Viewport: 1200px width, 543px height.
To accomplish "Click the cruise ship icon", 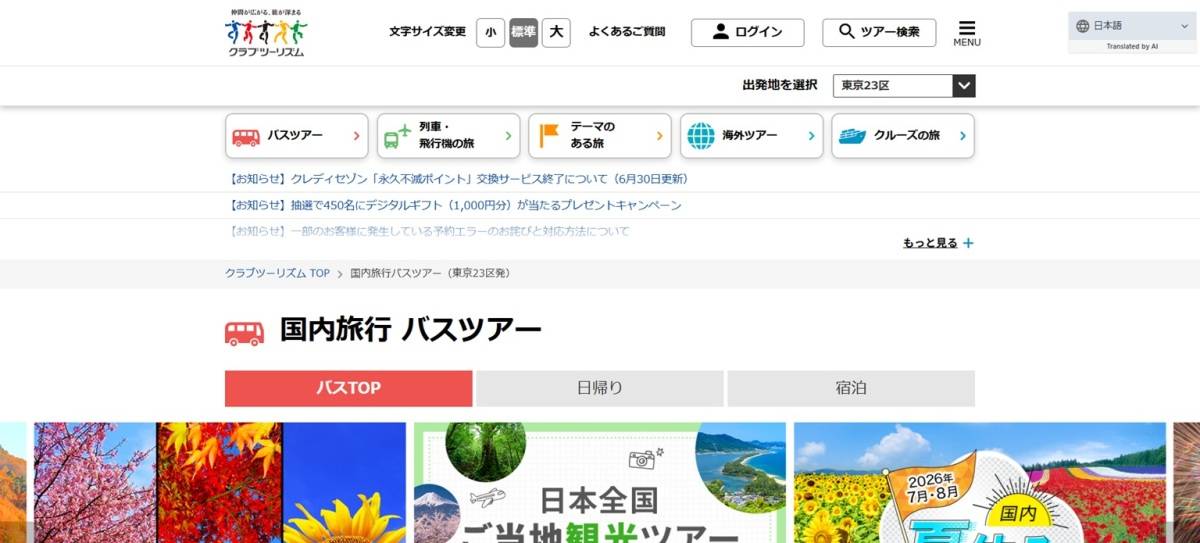I will [x=852, y=136].
